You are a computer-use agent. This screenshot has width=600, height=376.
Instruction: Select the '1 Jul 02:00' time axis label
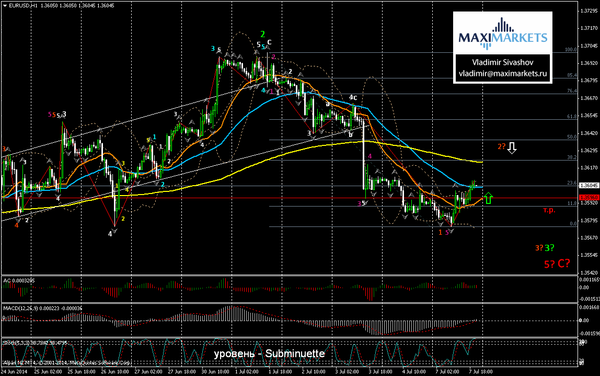tap(247, 371)
